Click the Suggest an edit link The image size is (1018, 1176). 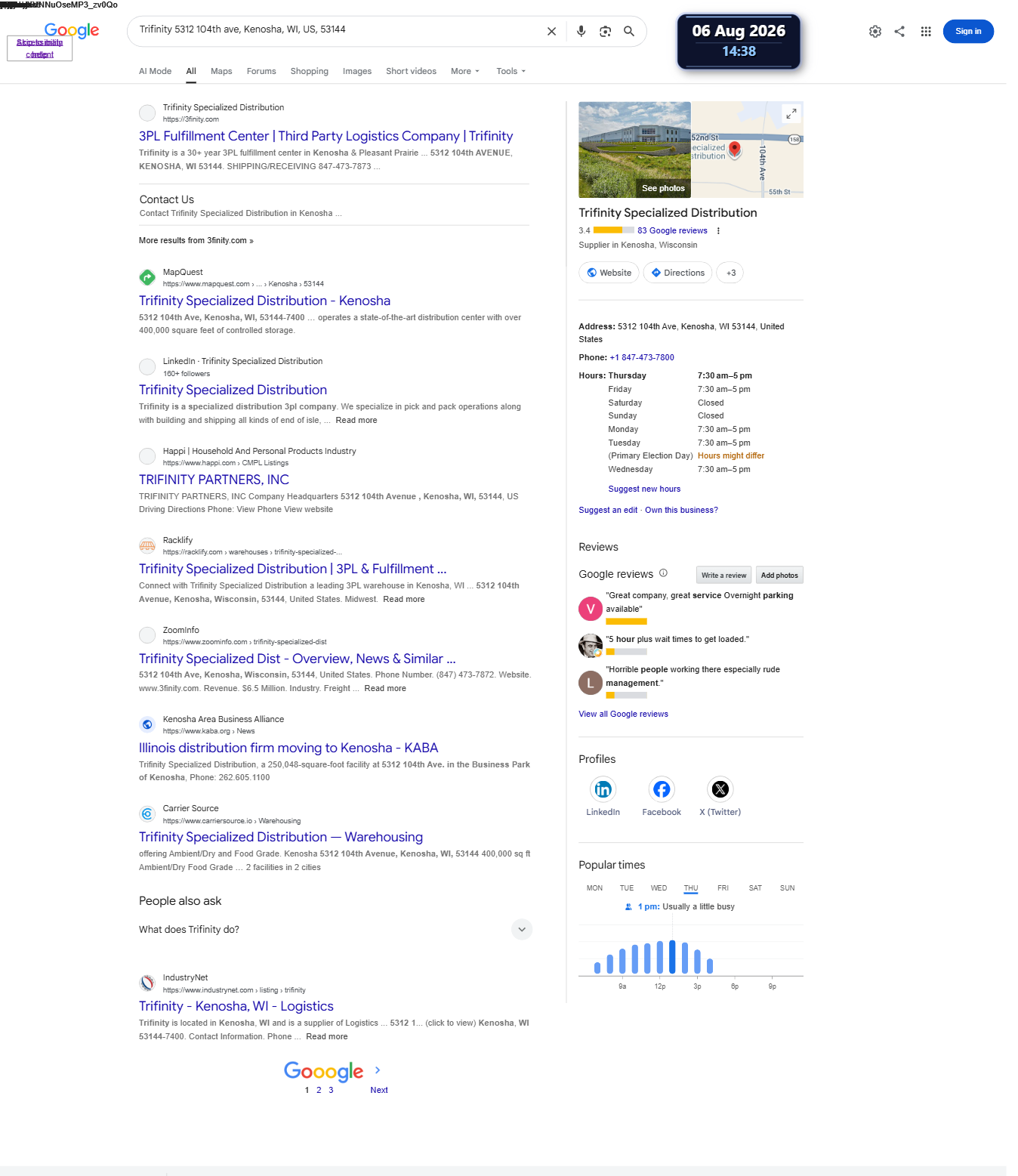[x=608, y=511]
